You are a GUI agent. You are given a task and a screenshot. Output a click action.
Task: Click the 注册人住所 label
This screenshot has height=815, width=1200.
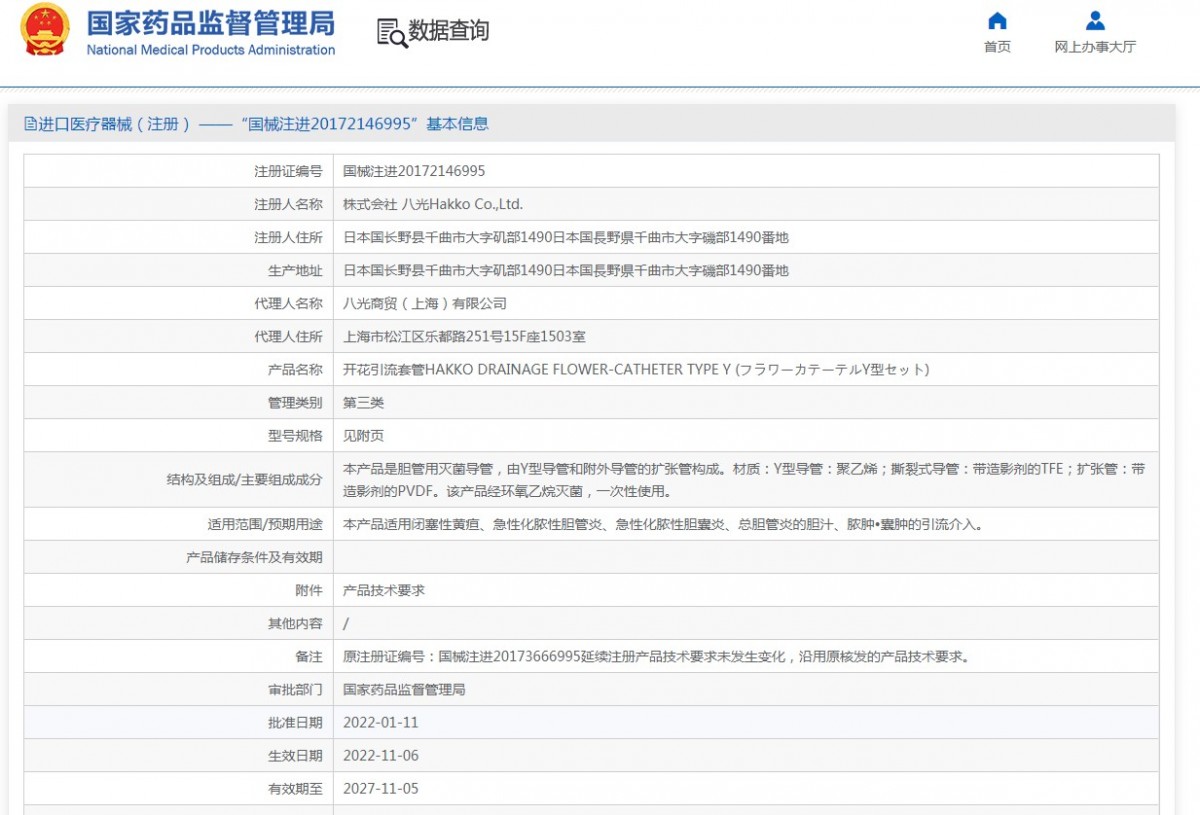288,237
